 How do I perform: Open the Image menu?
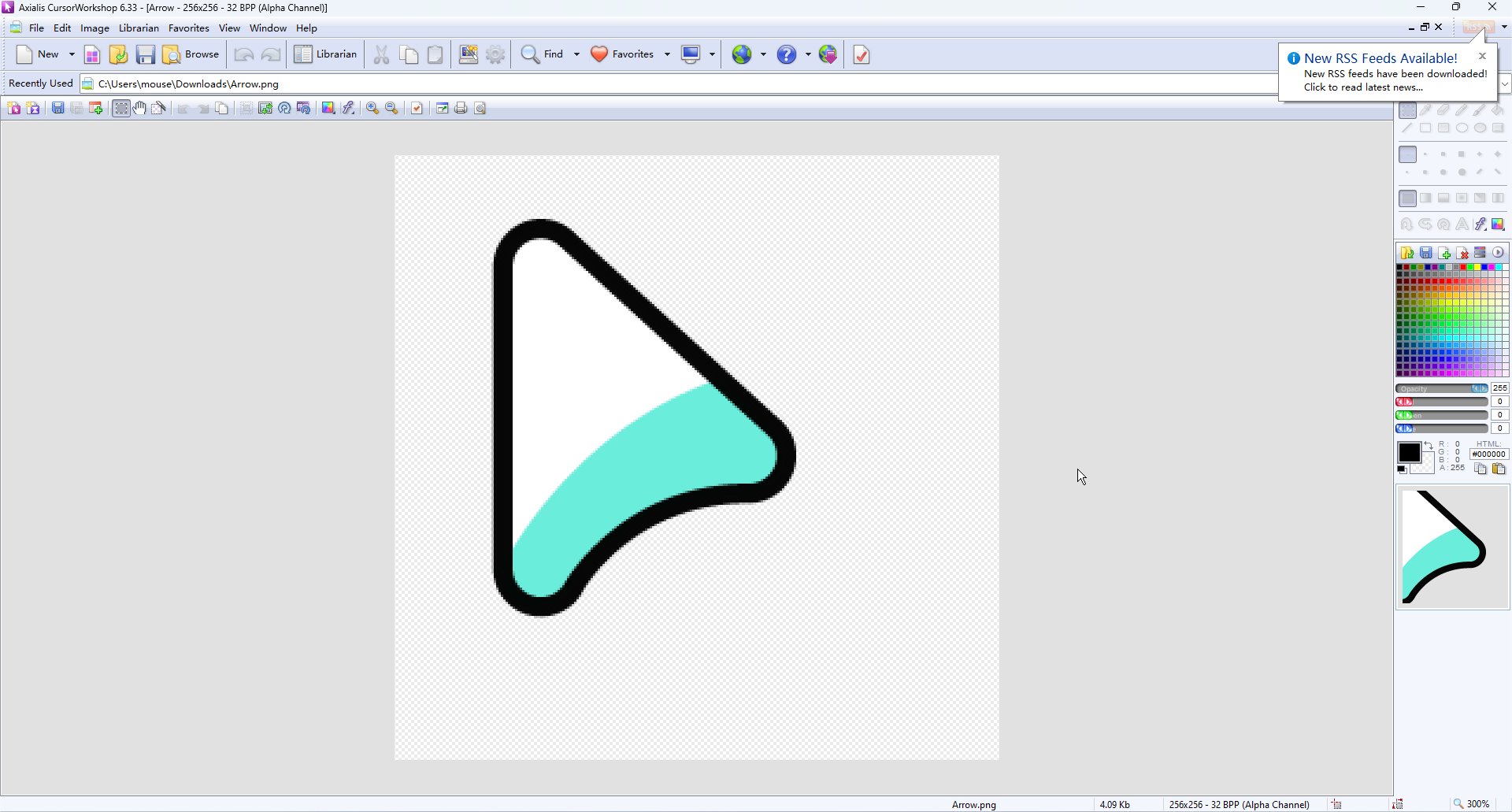coord(94,28)
